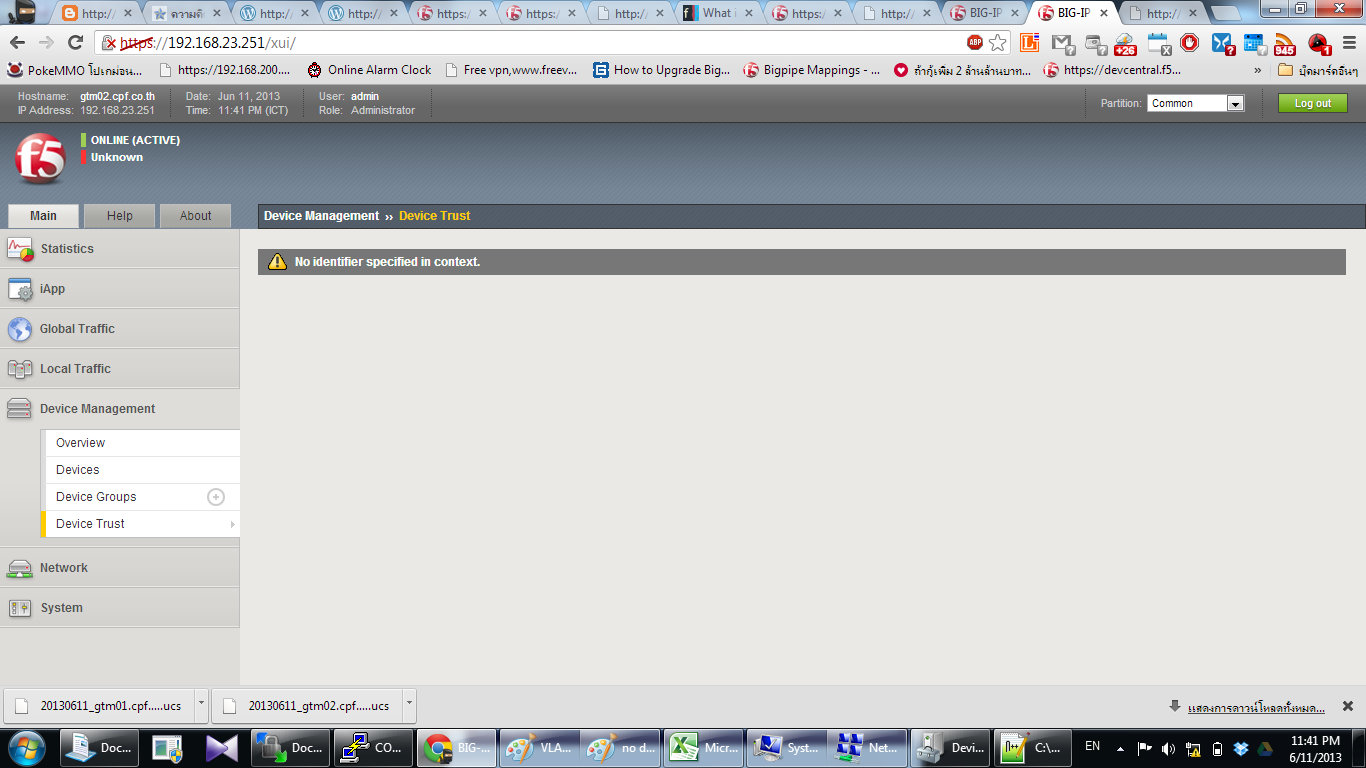Show hidden bookmarks with the chevron
1366x768 pixels.
[x=1257, y=70]
